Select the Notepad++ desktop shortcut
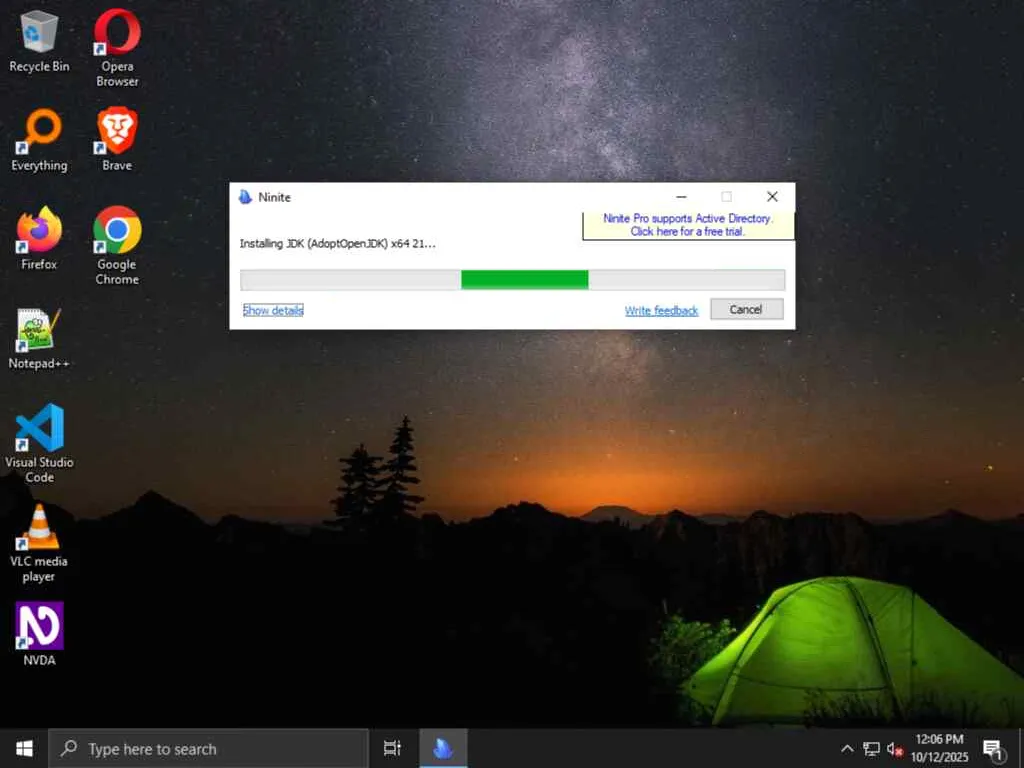The image size is (1024, 768). pos(39,338)
